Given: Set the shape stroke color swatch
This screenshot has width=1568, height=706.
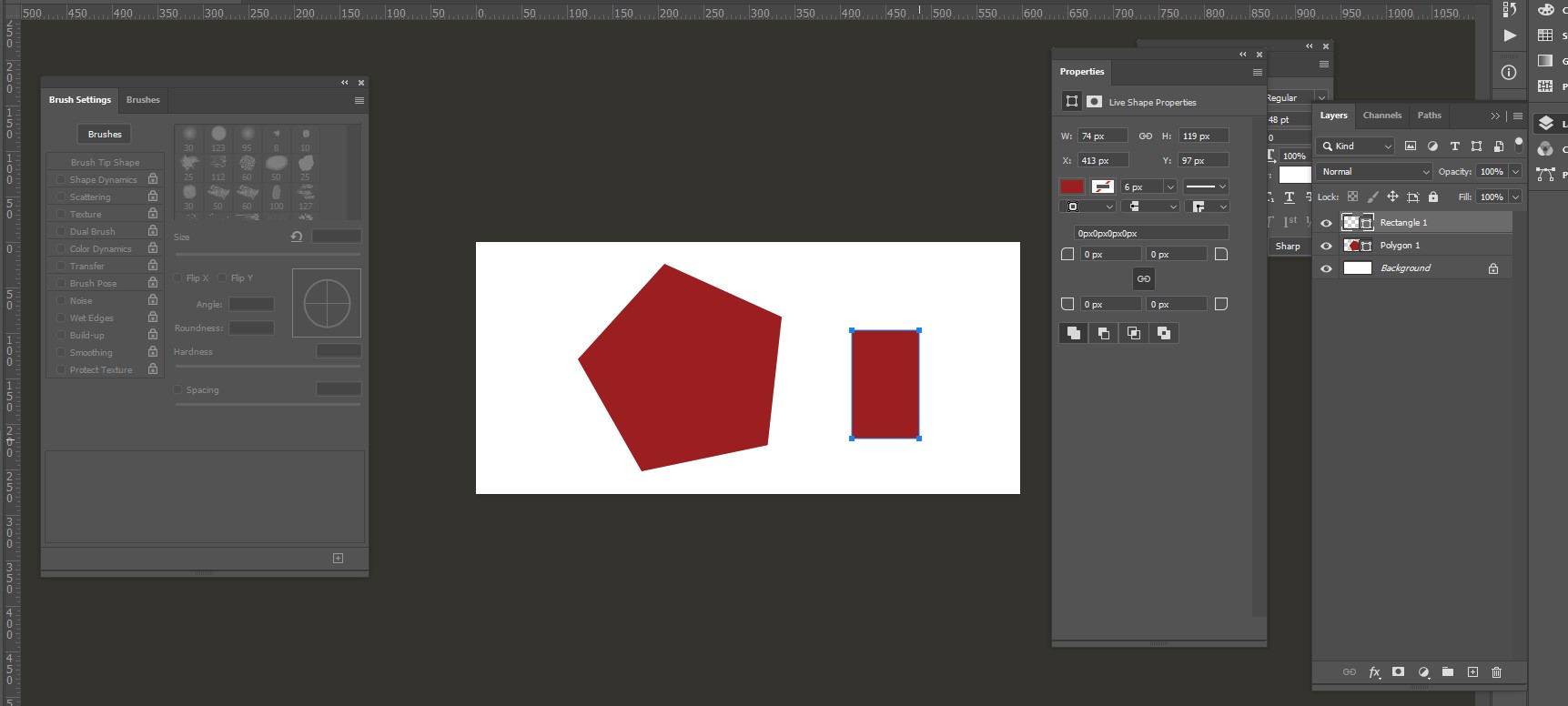Looking at the screenshot, I should 1103,187.
